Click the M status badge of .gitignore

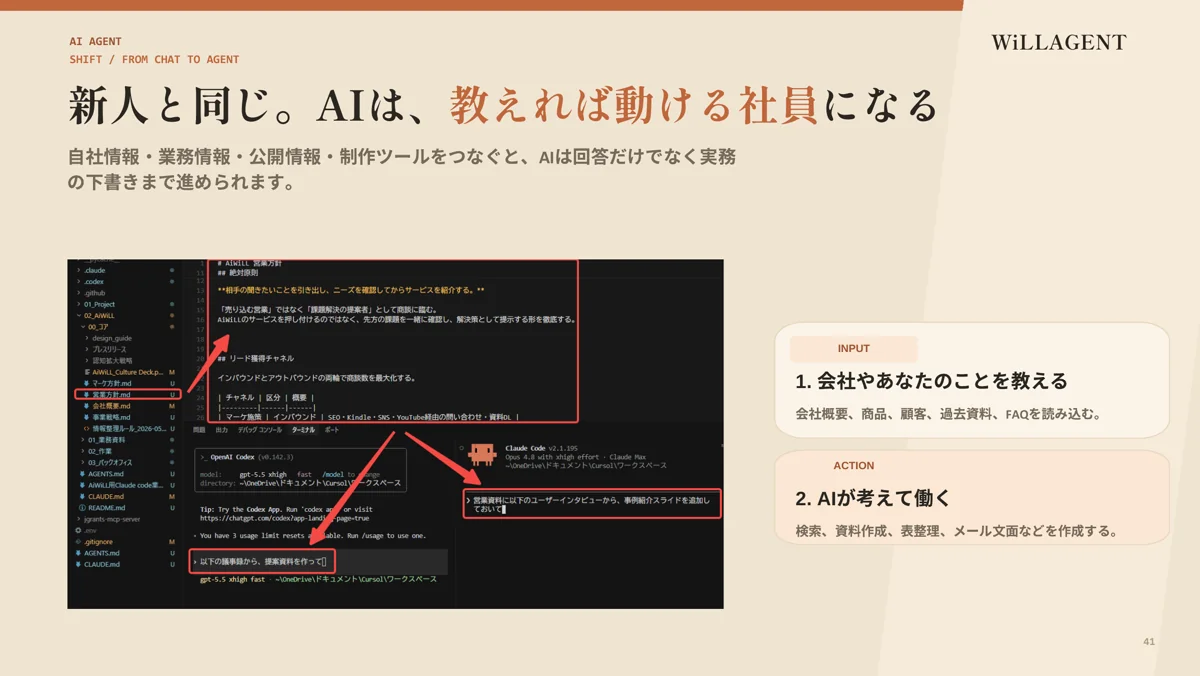coord(172,542)
